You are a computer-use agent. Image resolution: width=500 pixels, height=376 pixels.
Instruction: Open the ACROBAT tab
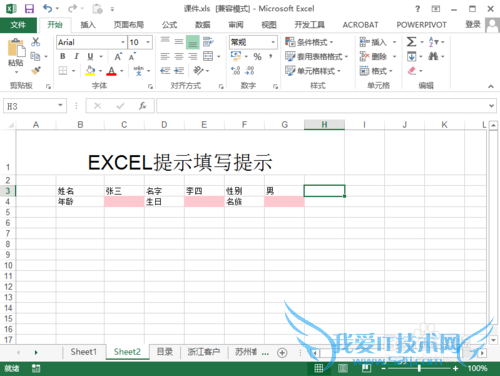click(360, 25)
